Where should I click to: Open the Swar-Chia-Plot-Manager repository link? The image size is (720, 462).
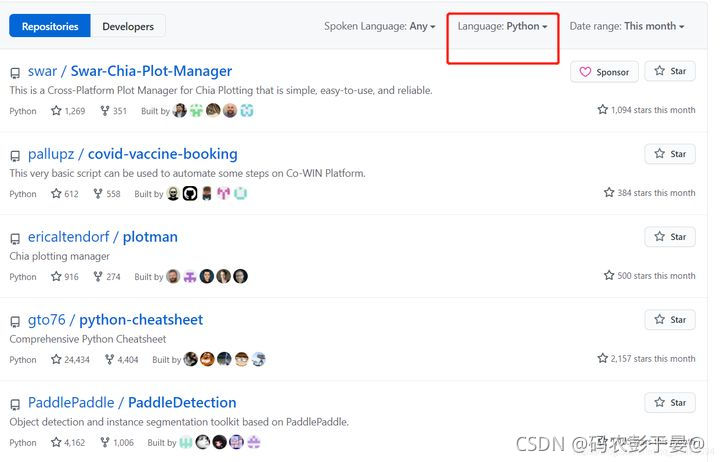(151, 71)
